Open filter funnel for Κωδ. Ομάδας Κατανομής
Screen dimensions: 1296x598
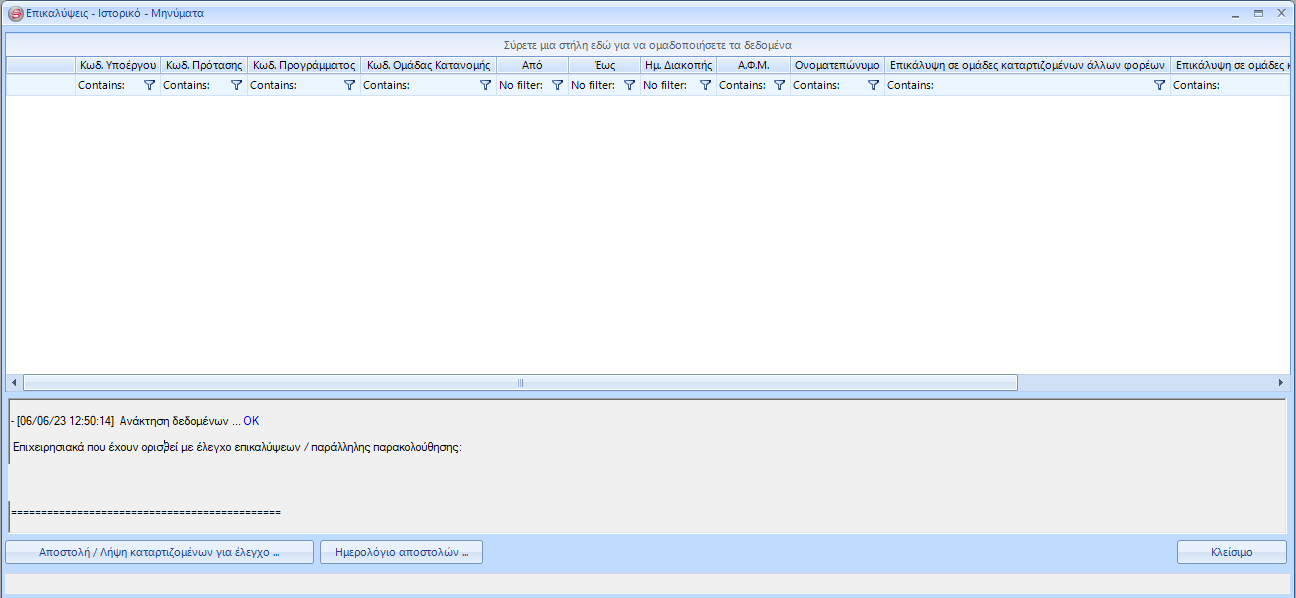click(485, 86)
